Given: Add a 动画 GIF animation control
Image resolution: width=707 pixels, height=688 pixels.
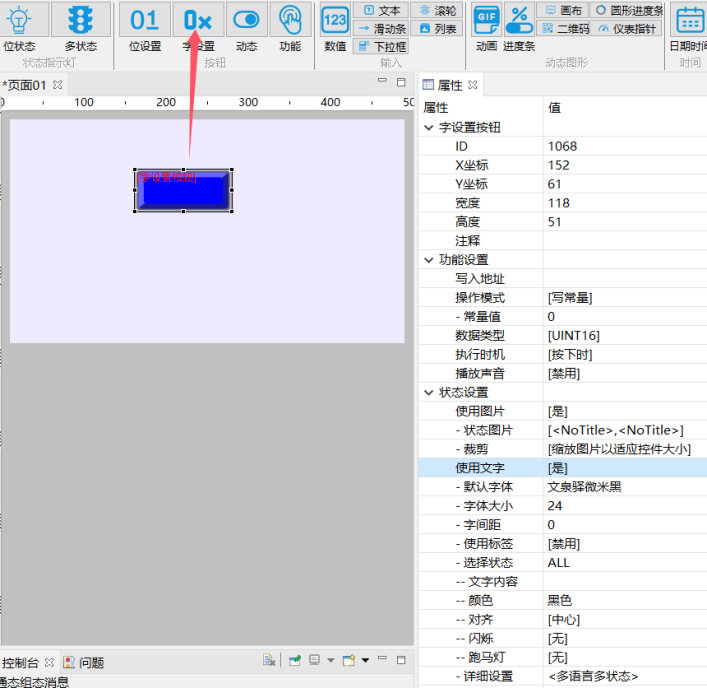Looking at the screenshot, I should 486,27.
